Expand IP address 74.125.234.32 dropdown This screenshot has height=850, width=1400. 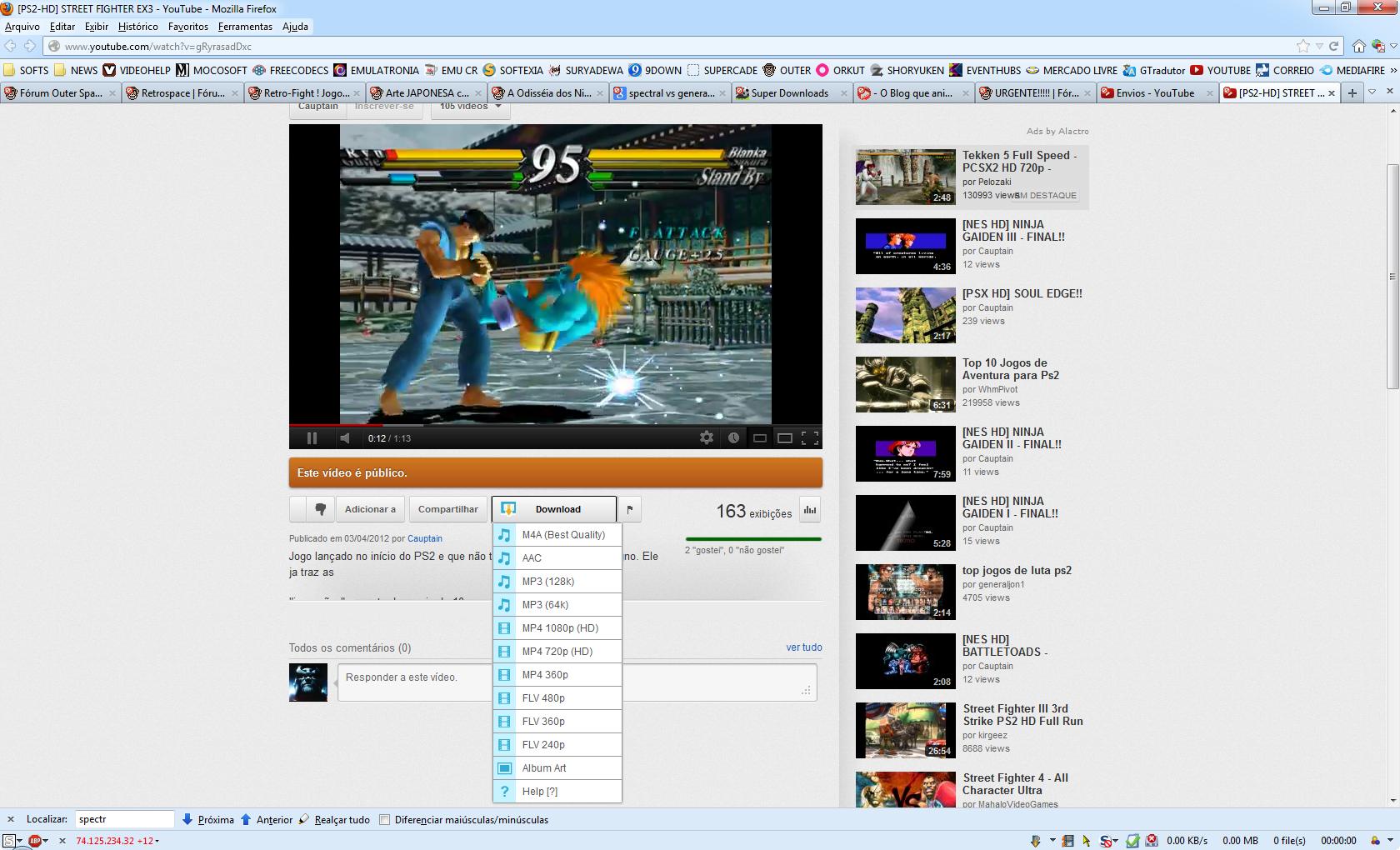117,841
